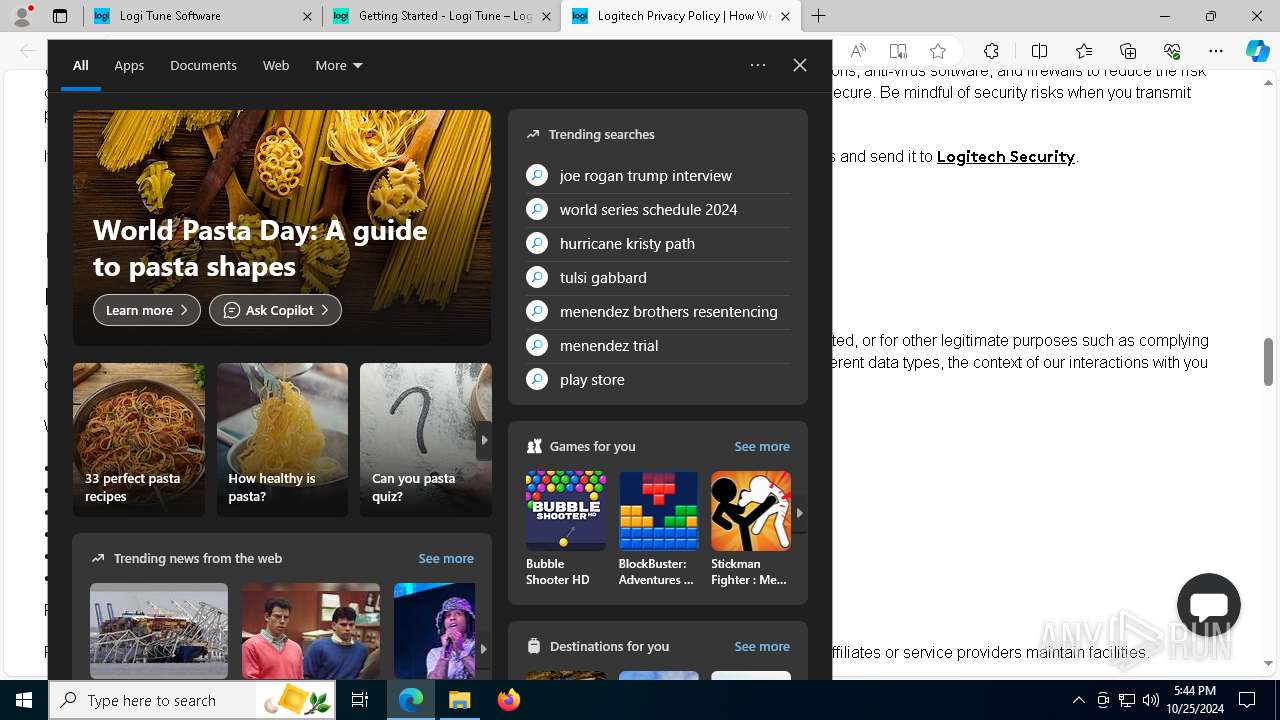Viewport: 1280px width, 720px height.
Task: Advance pasta cards with the next arrow
Action: (x=484, y=440)
